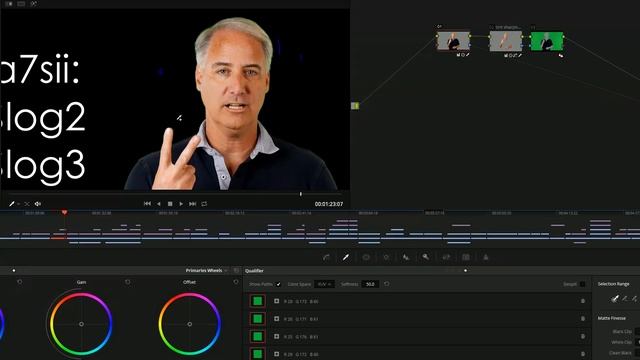Select green swatch in the G:171 row
This screenshot has width=640, height=360.
(x=258, y=319)
